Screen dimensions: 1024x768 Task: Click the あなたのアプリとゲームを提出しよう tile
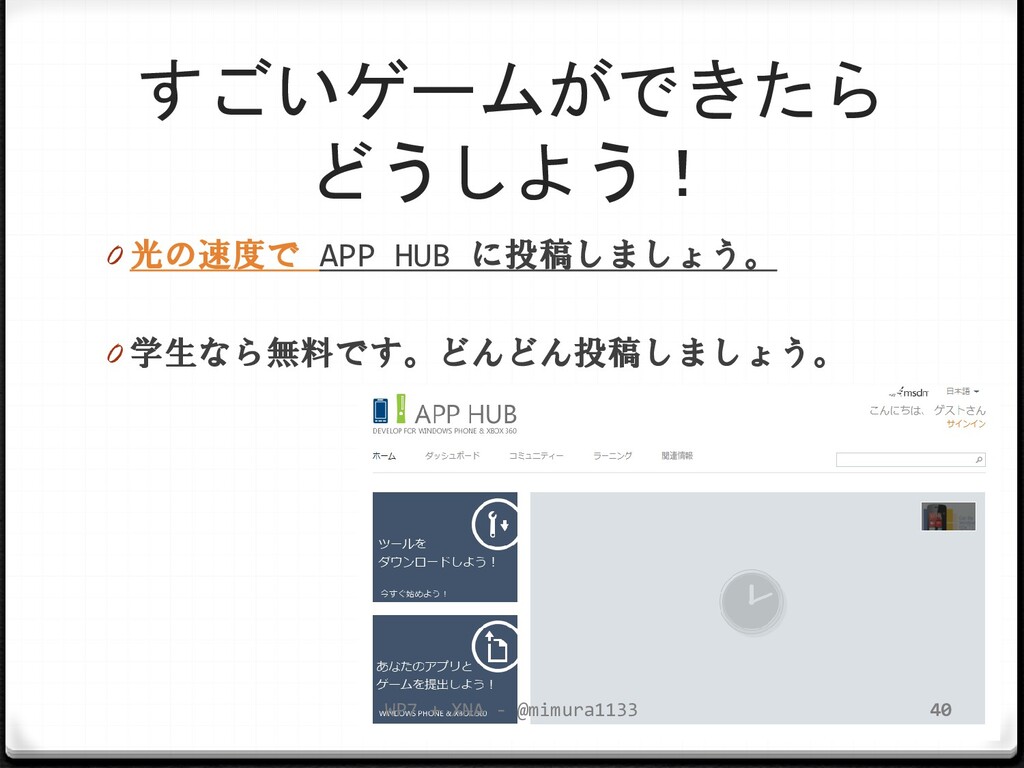click(445, 669)
